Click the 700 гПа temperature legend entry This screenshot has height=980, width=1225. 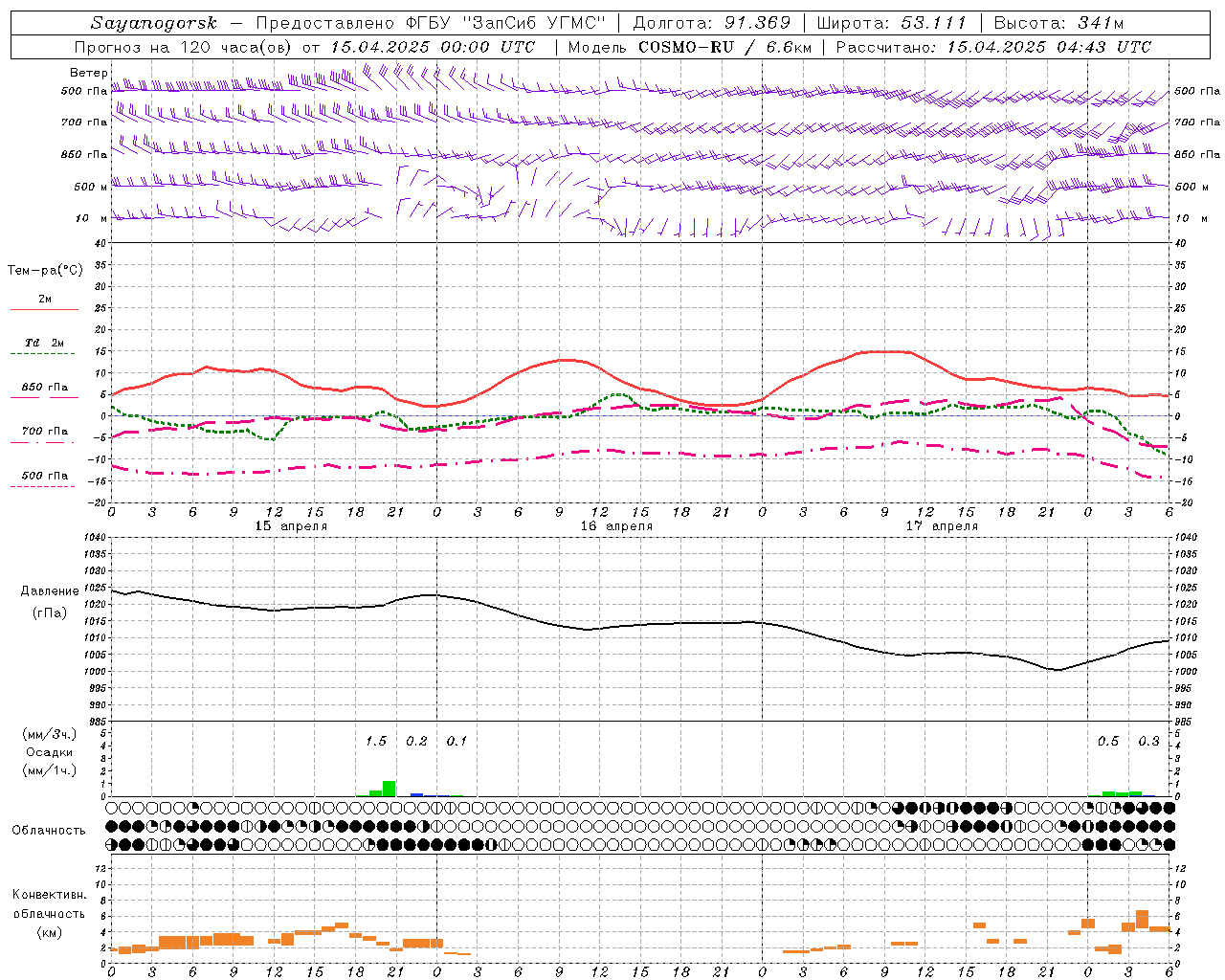click(x=45, y=431)
